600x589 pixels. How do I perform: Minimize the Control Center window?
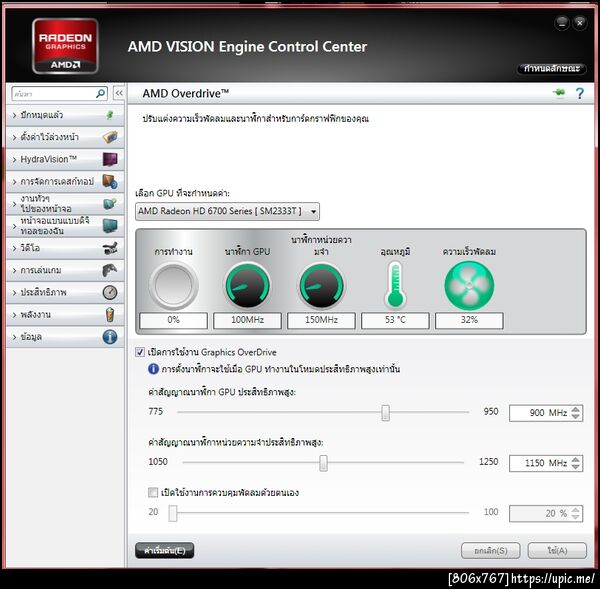562,23
